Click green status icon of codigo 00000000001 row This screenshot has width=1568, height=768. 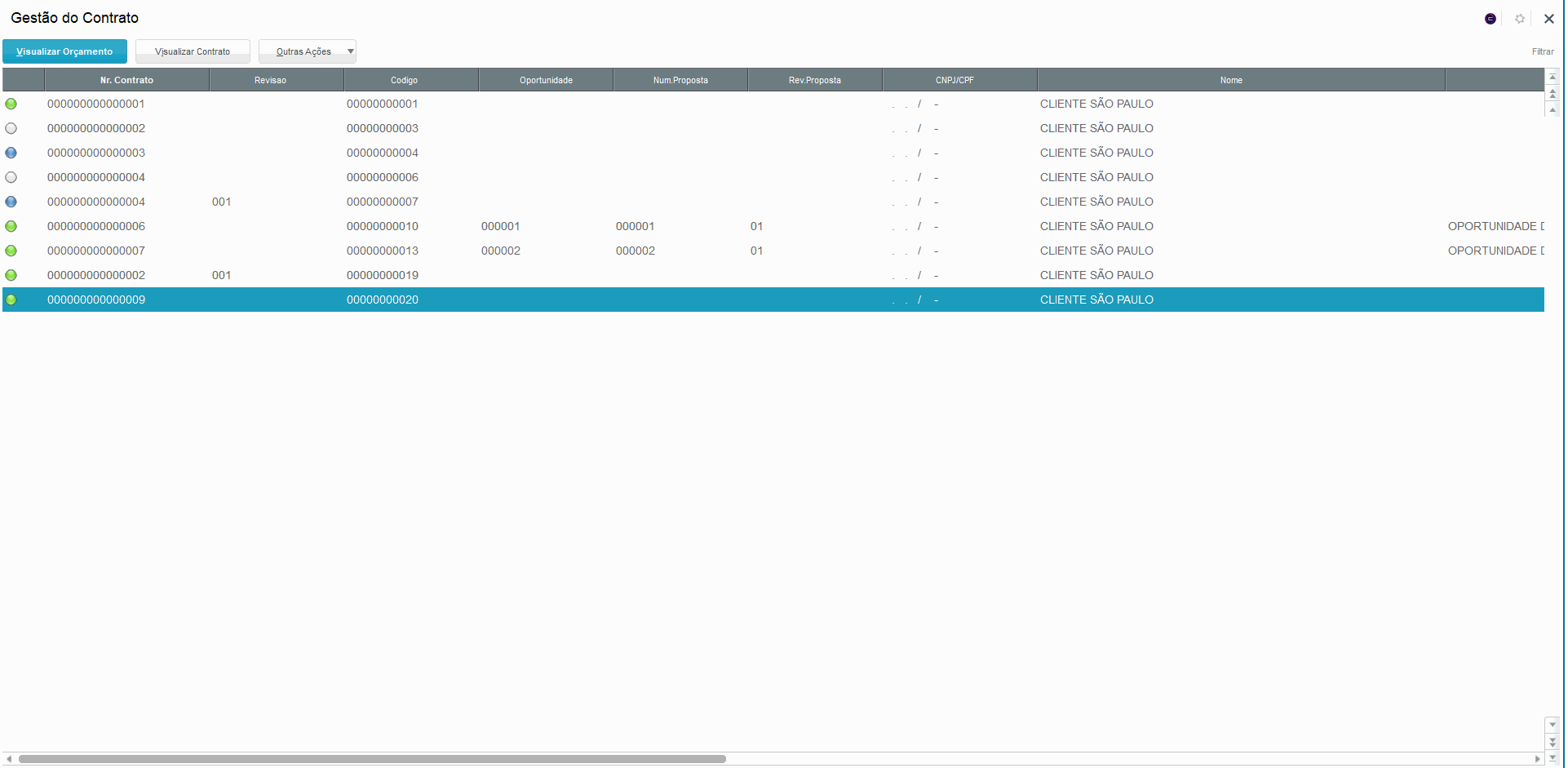(x=11, y=104)
